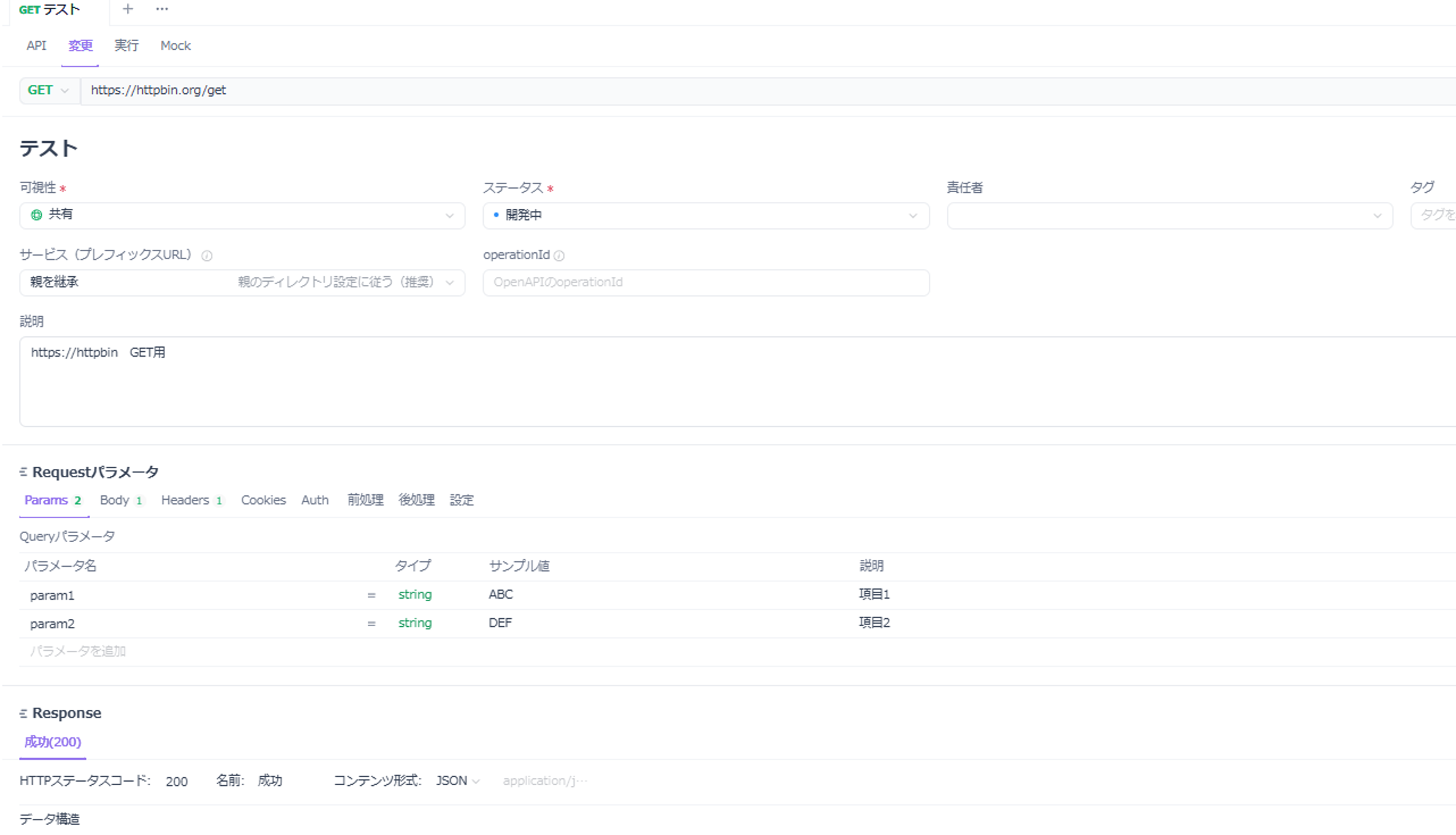Click the operationId input field
The image size is (1456, 835).
point(705,282)
